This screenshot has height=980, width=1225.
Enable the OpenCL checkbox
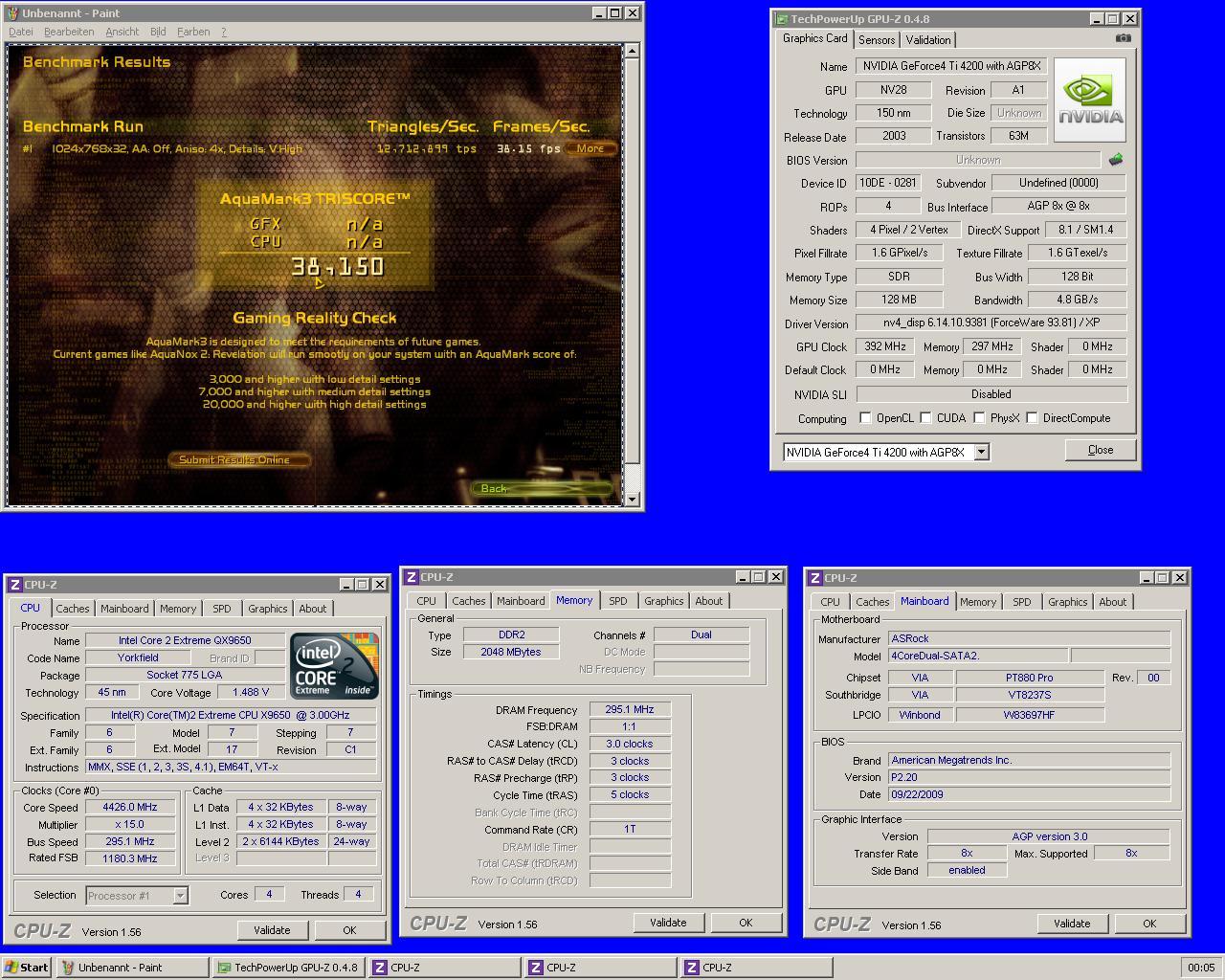point(865,418)
